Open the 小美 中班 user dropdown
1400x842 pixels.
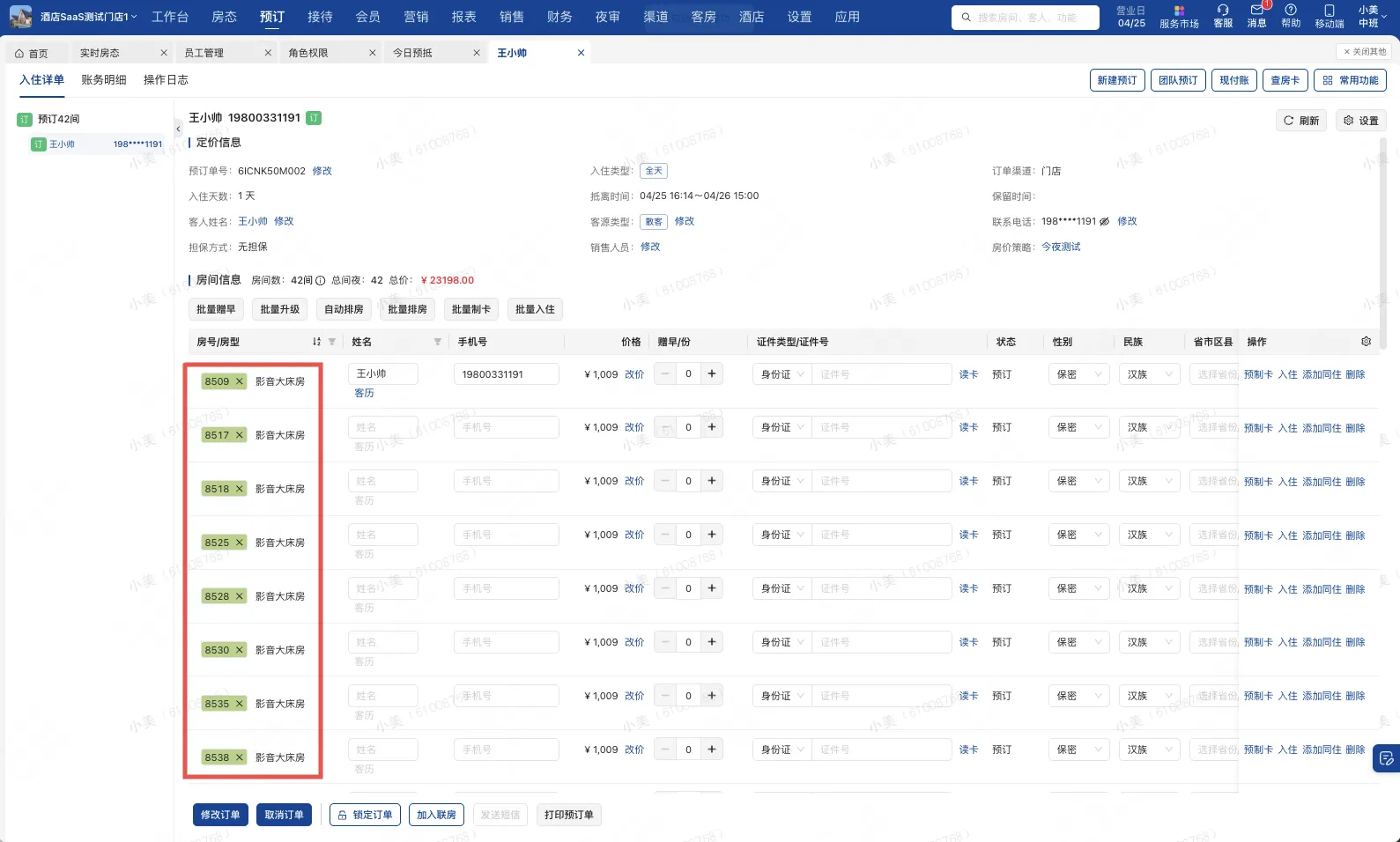click(1372, 17)
